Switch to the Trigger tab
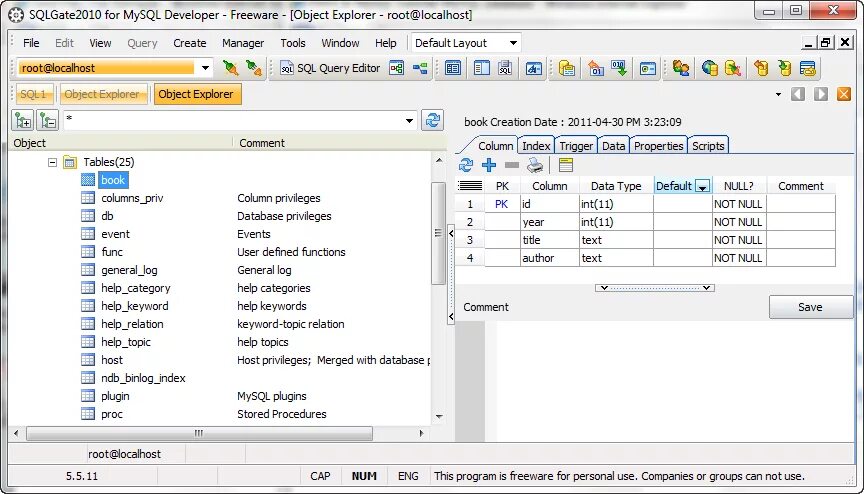The height and width of the screenshot is (494, 864). [x=576, y=146]
